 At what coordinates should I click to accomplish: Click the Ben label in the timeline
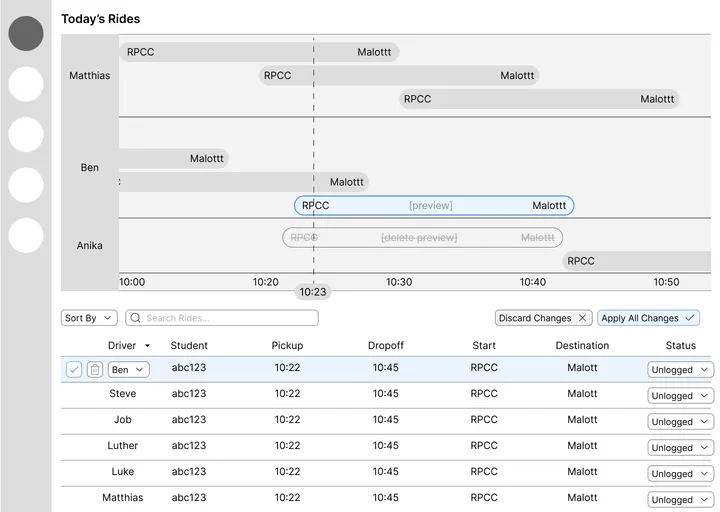coord(90,168)
